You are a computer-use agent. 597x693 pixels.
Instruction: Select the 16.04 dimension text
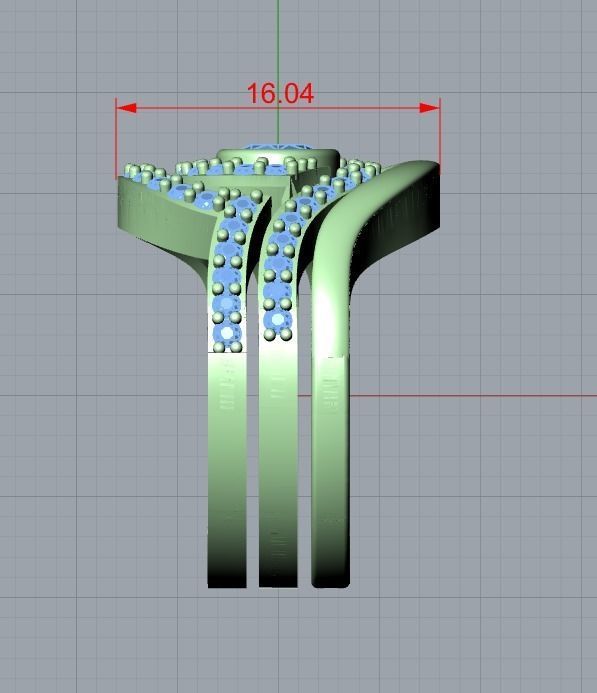pyautogui.click(x=280, y=94)
